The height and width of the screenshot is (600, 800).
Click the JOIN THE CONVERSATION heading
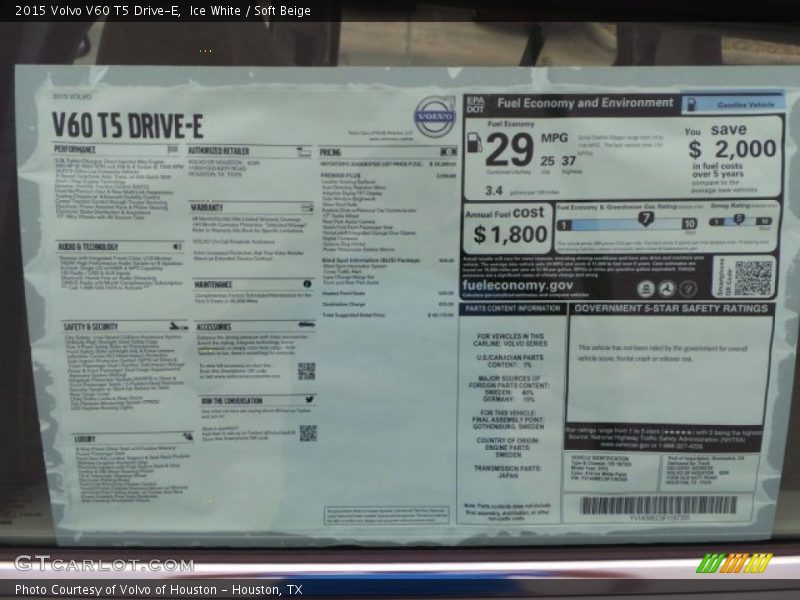tap(232, 401)
